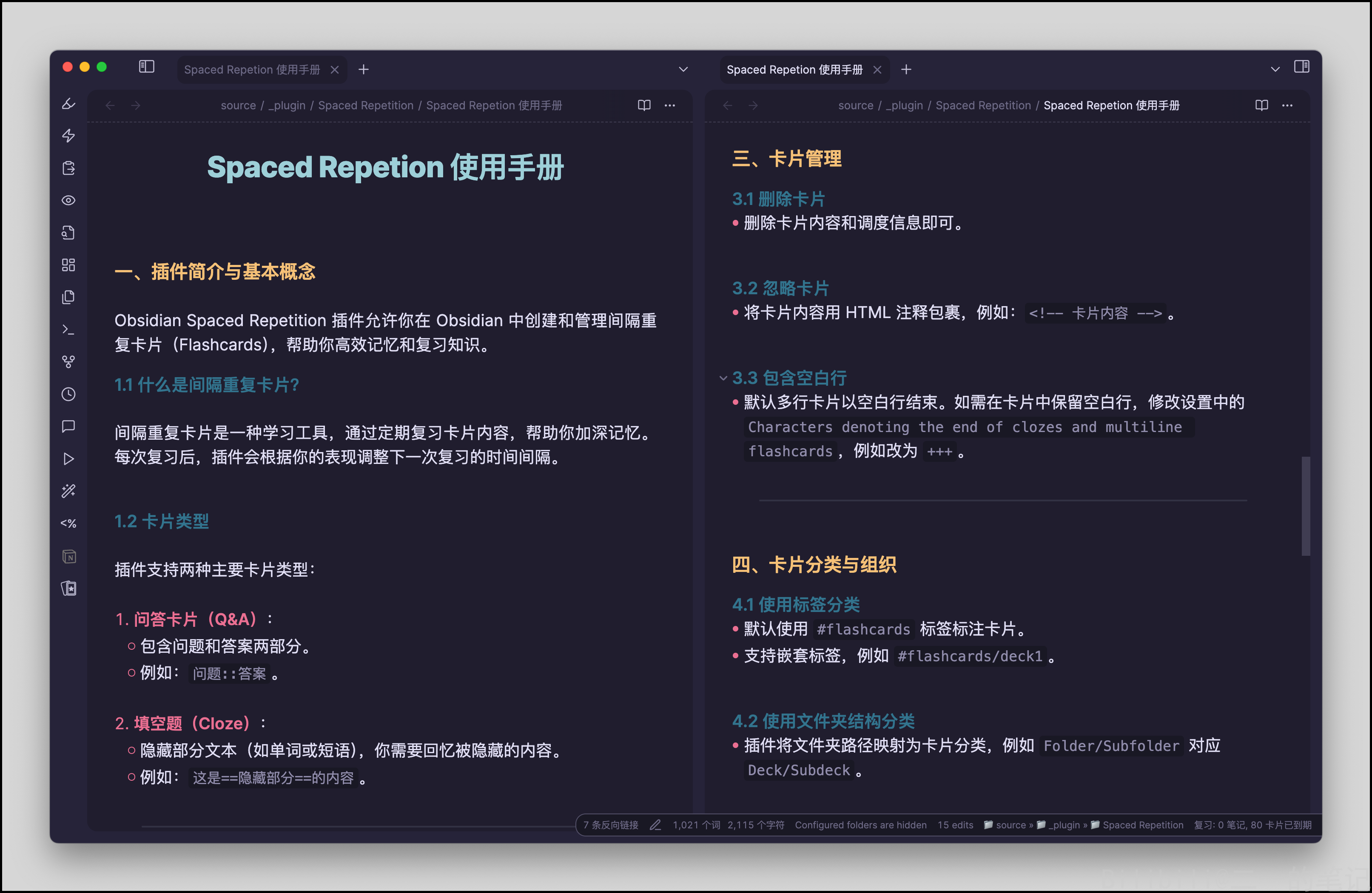Click the speech bubble ribbon icon
The width and height of the screenshot is (1372, 893).
[x=68, y=427]
